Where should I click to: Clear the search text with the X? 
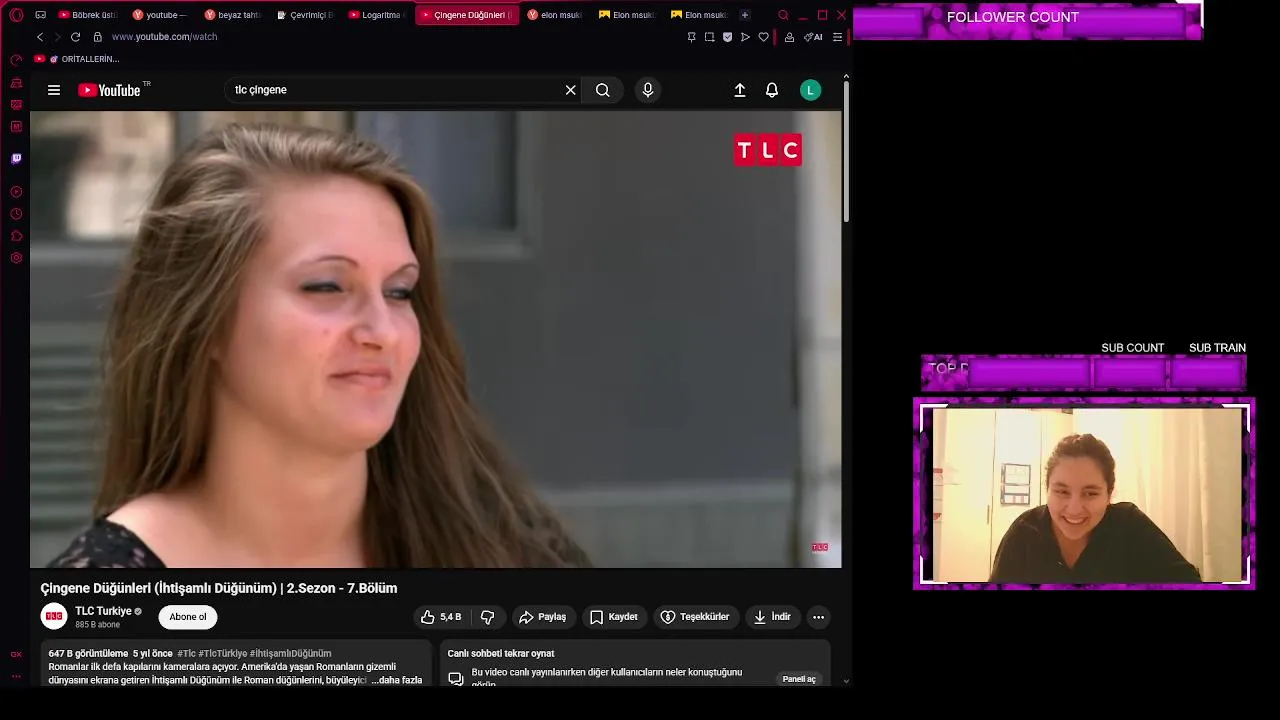point(571,90)
